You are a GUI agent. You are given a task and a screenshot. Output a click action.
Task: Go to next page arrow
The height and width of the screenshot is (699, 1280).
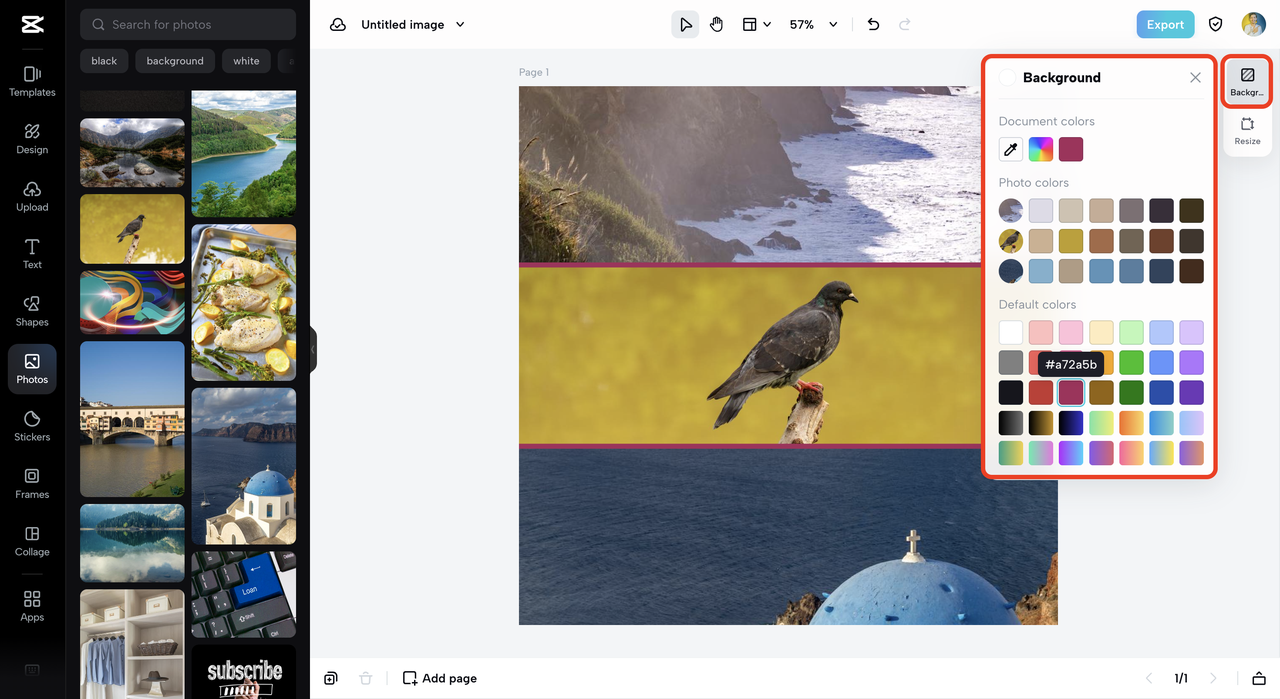pyautogui.click(x=1213, y=678)
